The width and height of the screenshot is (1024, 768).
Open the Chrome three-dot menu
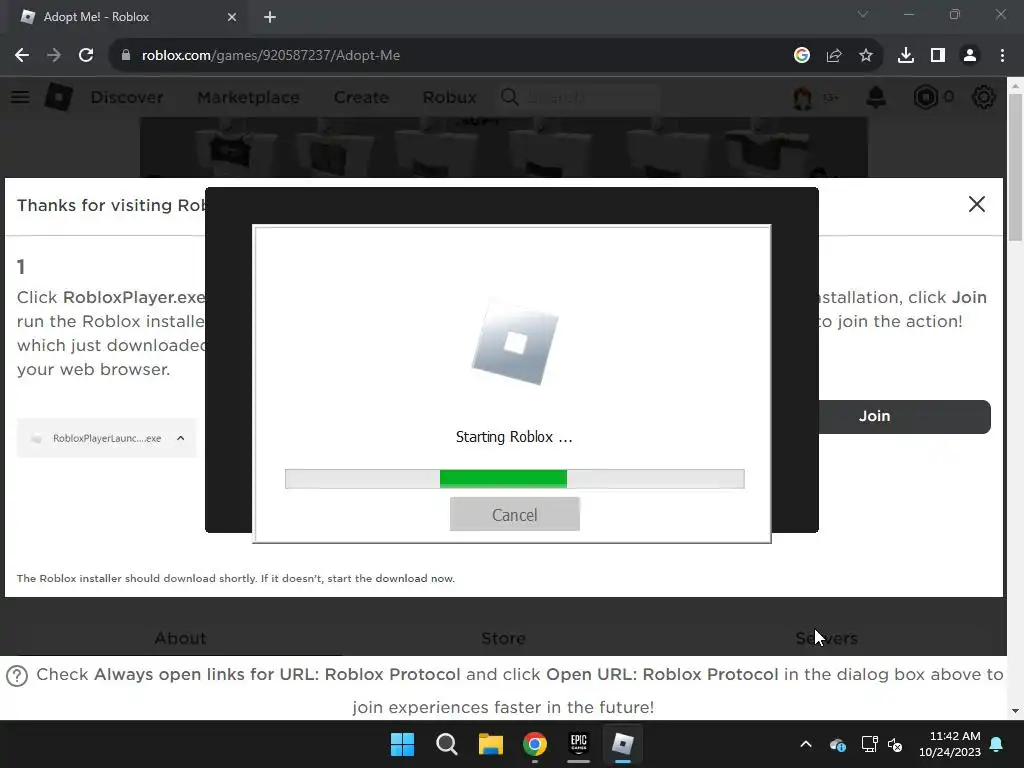point(1002,56)
